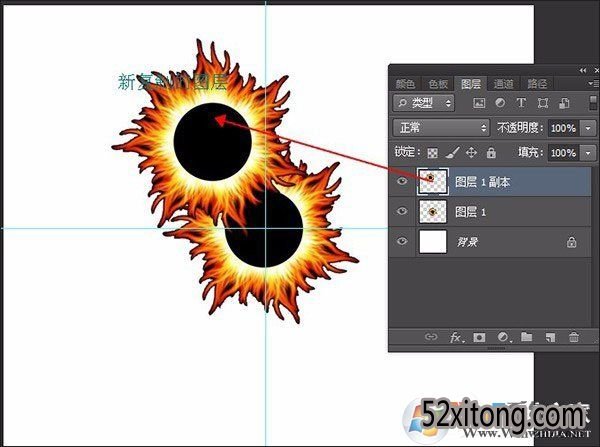Click lock icon on 背景 layer

point(572,242)
